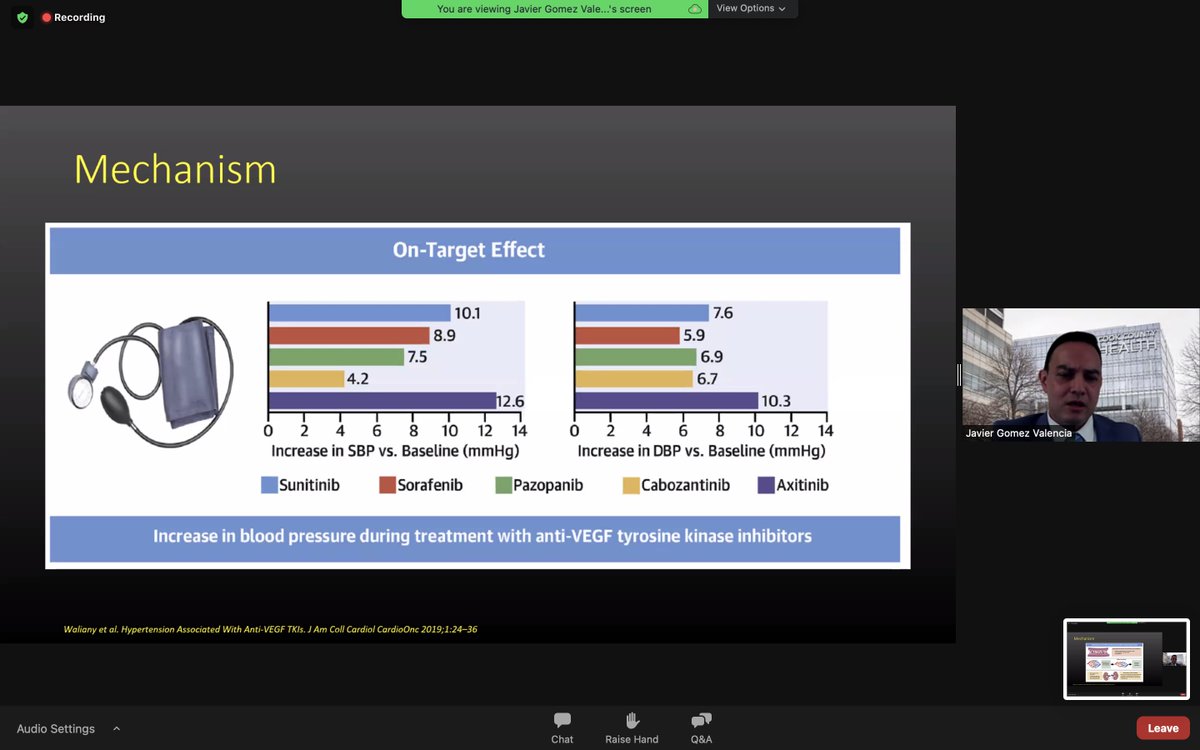Click the red Leave button
Image resolution: width=1200 pixels, height=750 pixels.
[1163, 728]
